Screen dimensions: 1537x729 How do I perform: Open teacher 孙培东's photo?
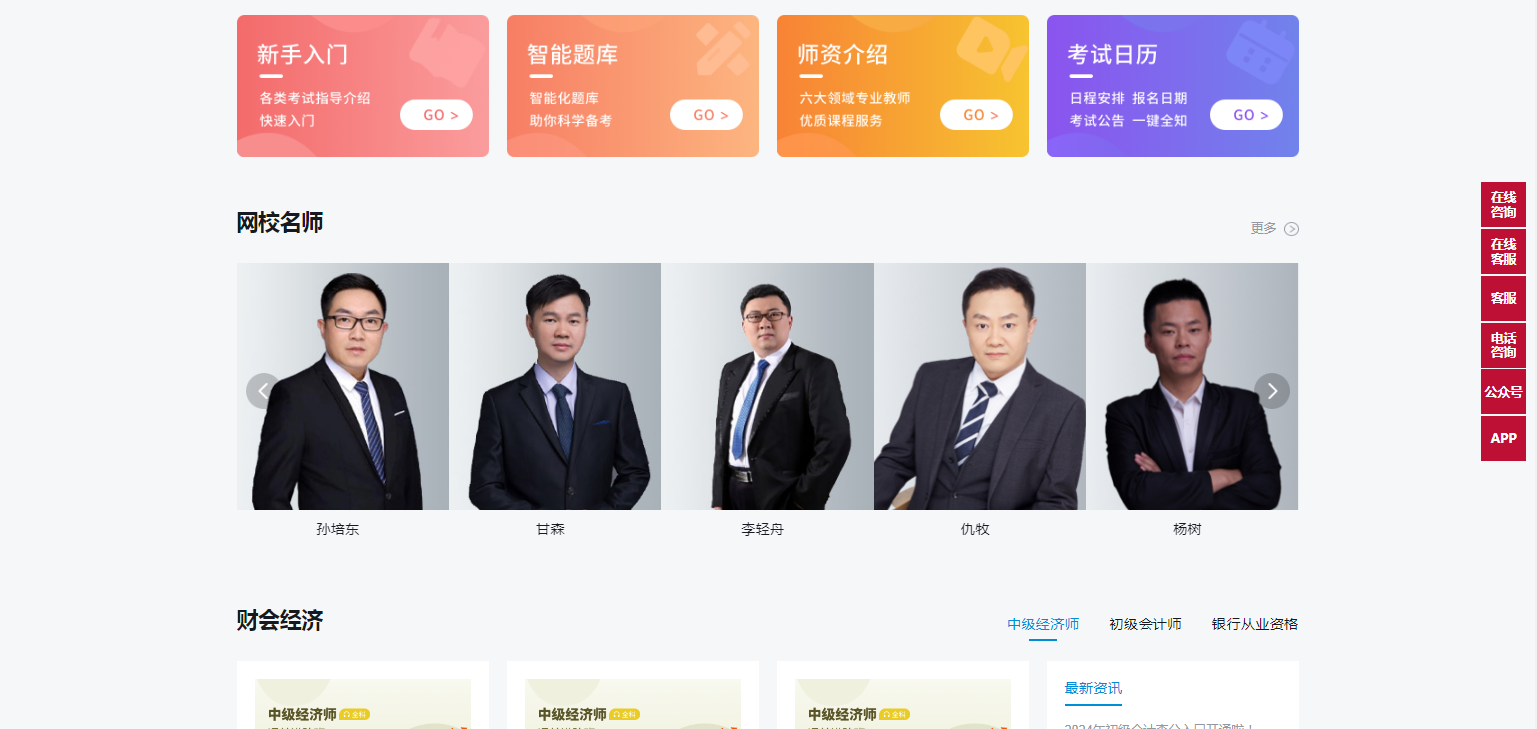[343, 386]
